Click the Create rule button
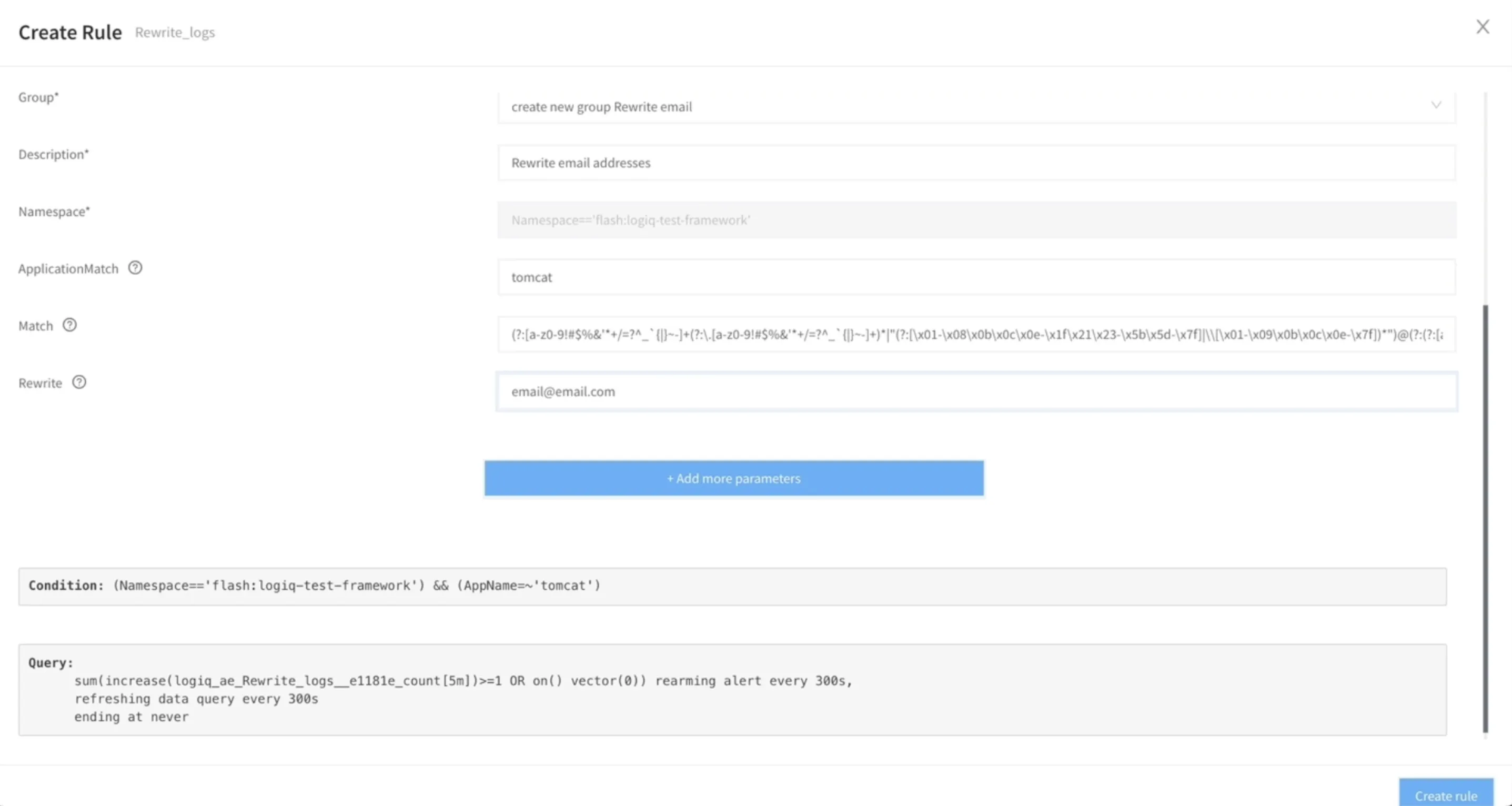This screenshot has width=1512, height=806. (x=1446, y=794)
